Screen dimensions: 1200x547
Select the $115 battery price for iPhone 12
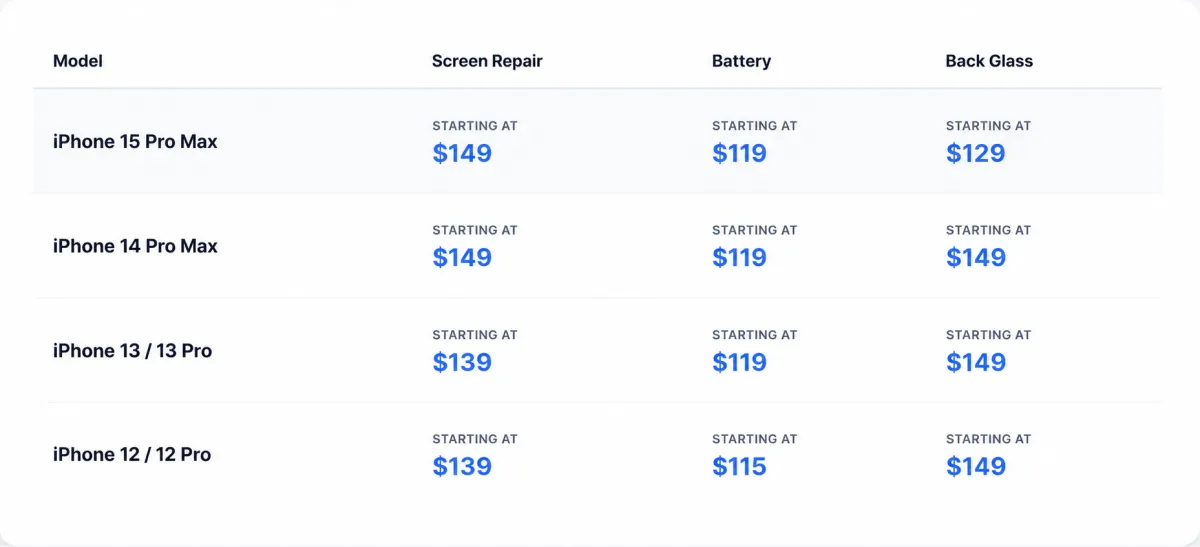pos(739,466)
